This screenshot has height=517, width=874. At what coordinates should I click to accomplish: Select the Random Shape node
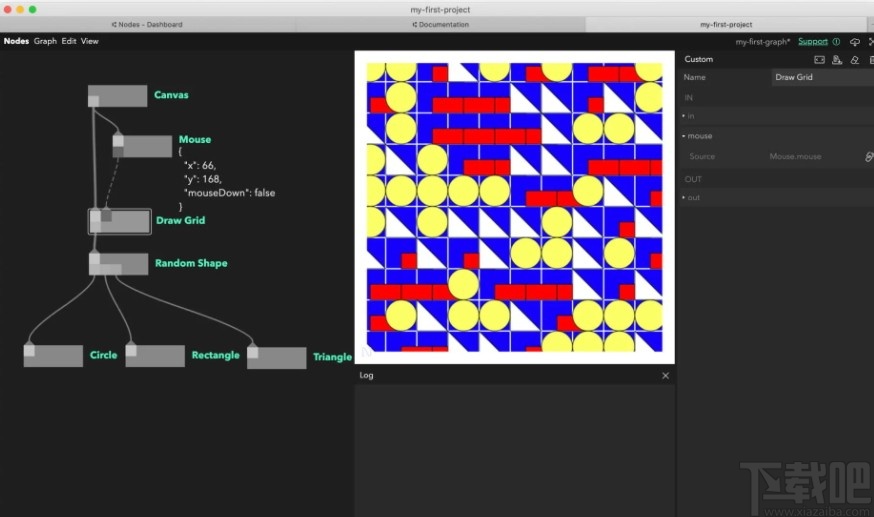(119, 264)
